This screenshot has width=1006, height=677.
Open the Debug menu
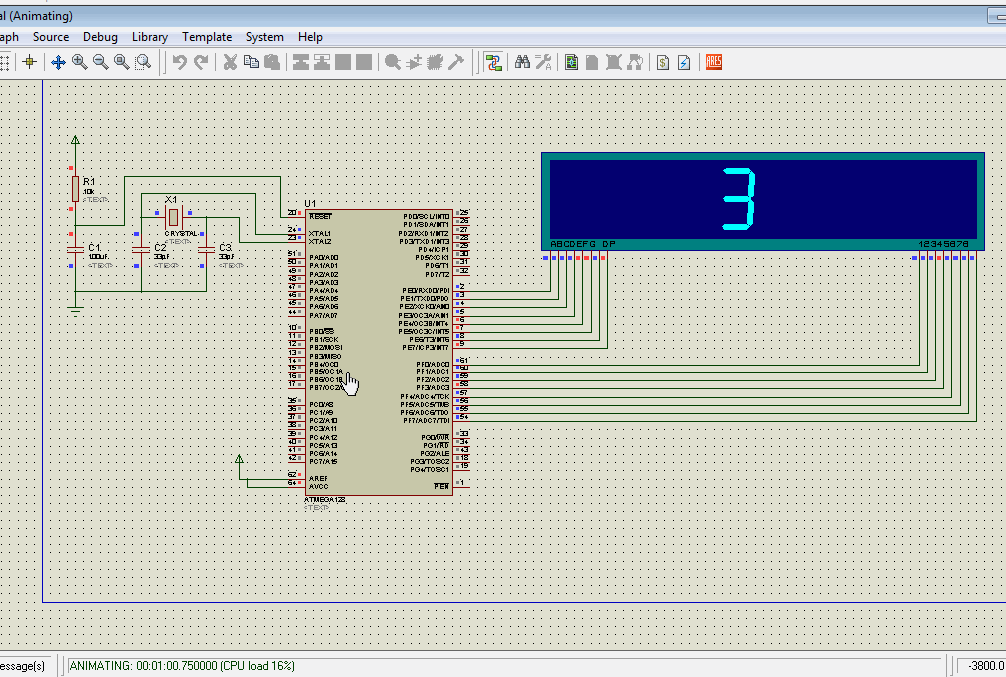100,36
